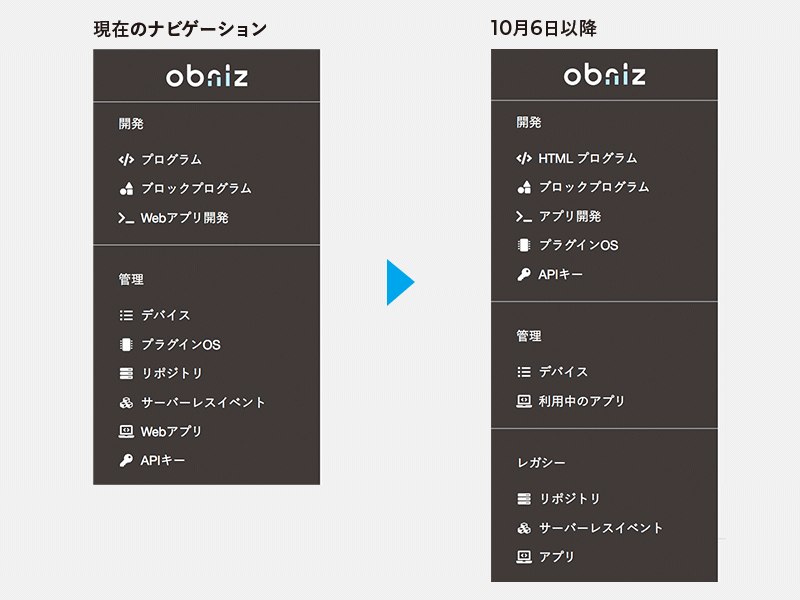Click the obniz logo in the right panel
The height and width of the screenshot is (600, 800).
pyautogui.click(x=604, y=75)
